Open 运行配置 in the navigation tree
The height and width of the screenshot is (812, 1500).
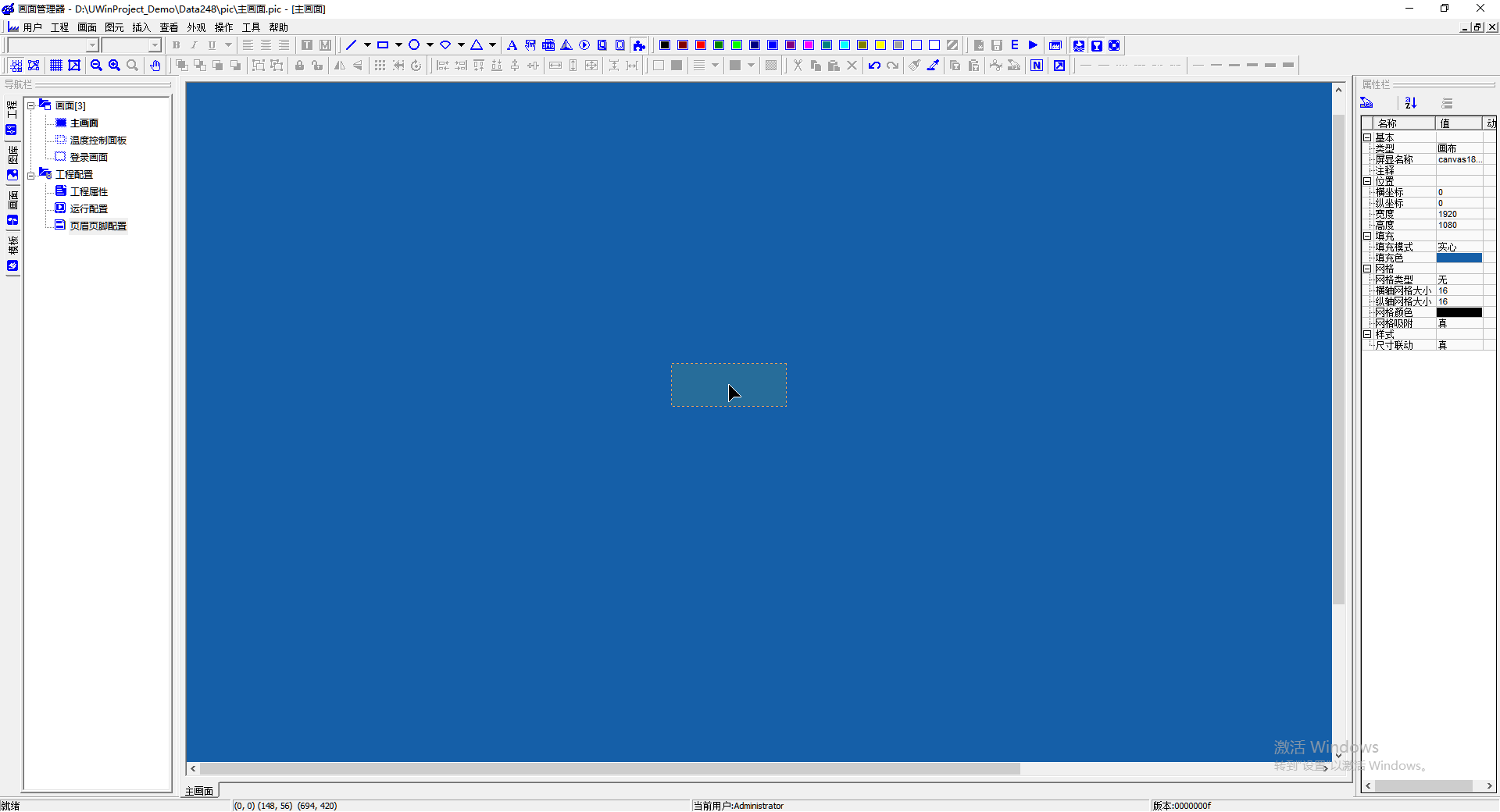[x=88, y=209]
